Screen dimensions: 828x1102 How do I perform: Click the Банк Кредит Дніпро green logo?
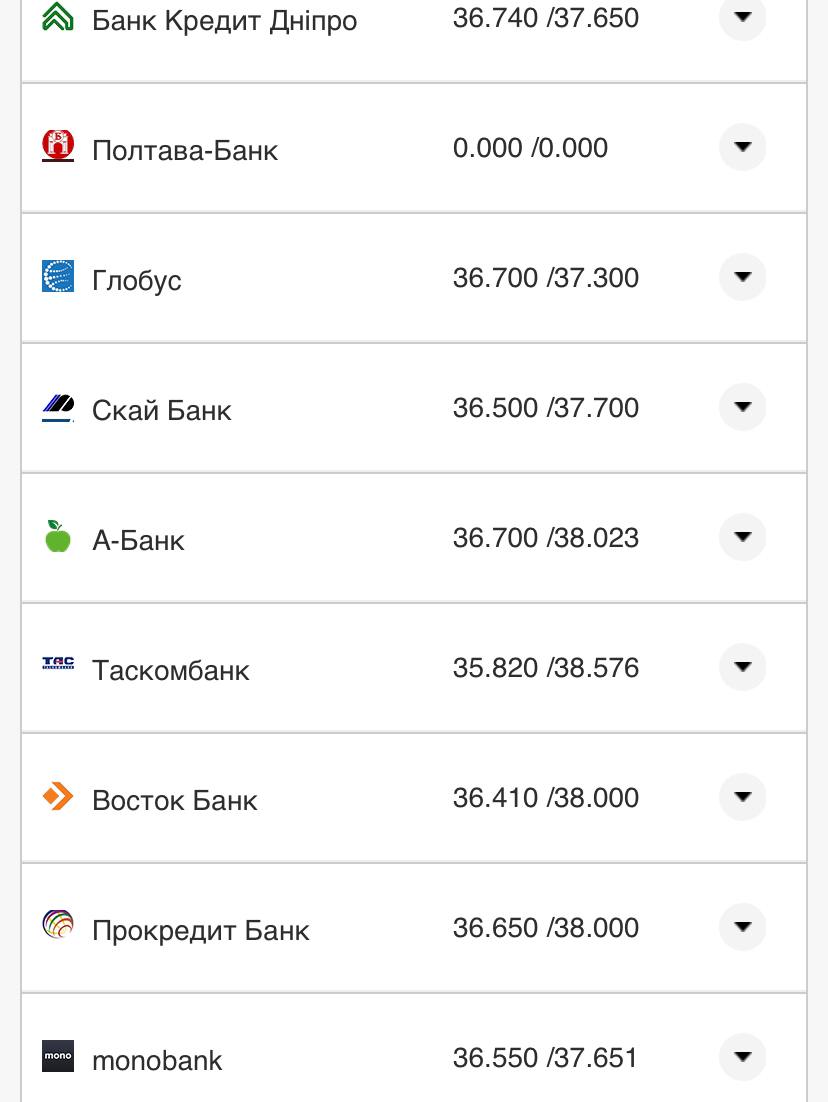pyautogui.click(x=58, y=18)
